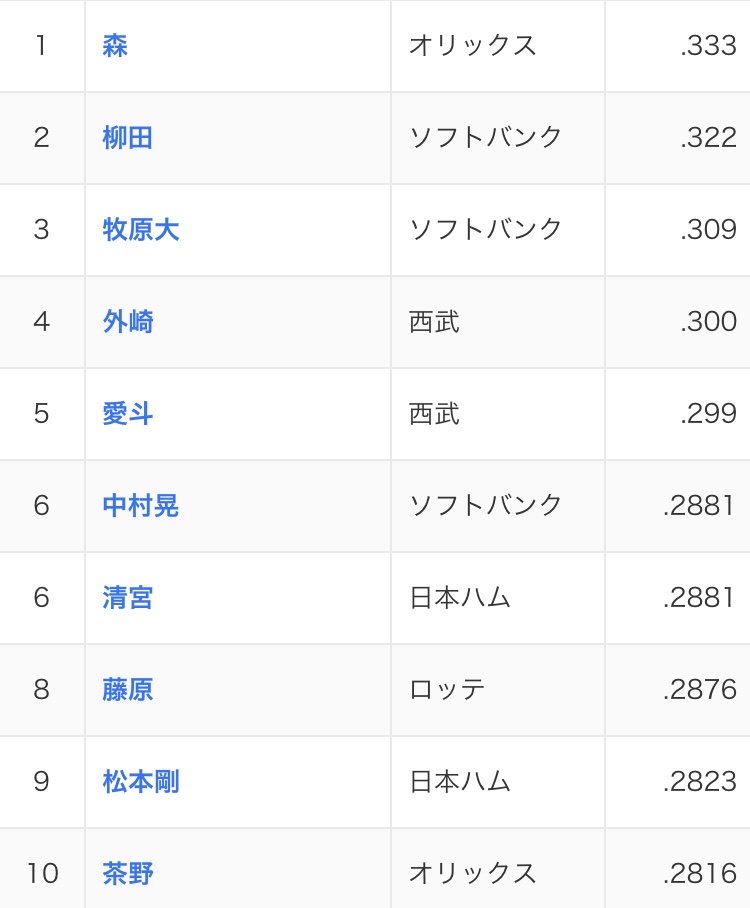
Task: Click the rank 10 cell
Action: (42, 869)
